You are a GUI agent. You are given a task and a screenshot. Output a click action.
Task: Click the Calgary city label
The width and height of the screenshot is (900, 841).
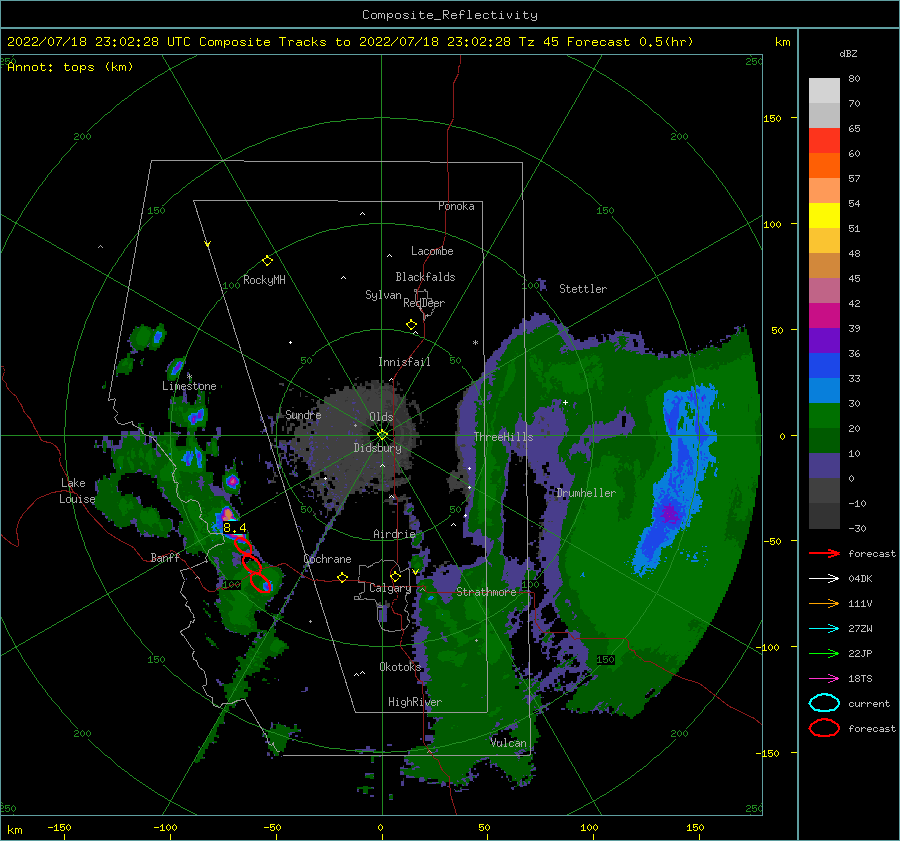(390, 588)
